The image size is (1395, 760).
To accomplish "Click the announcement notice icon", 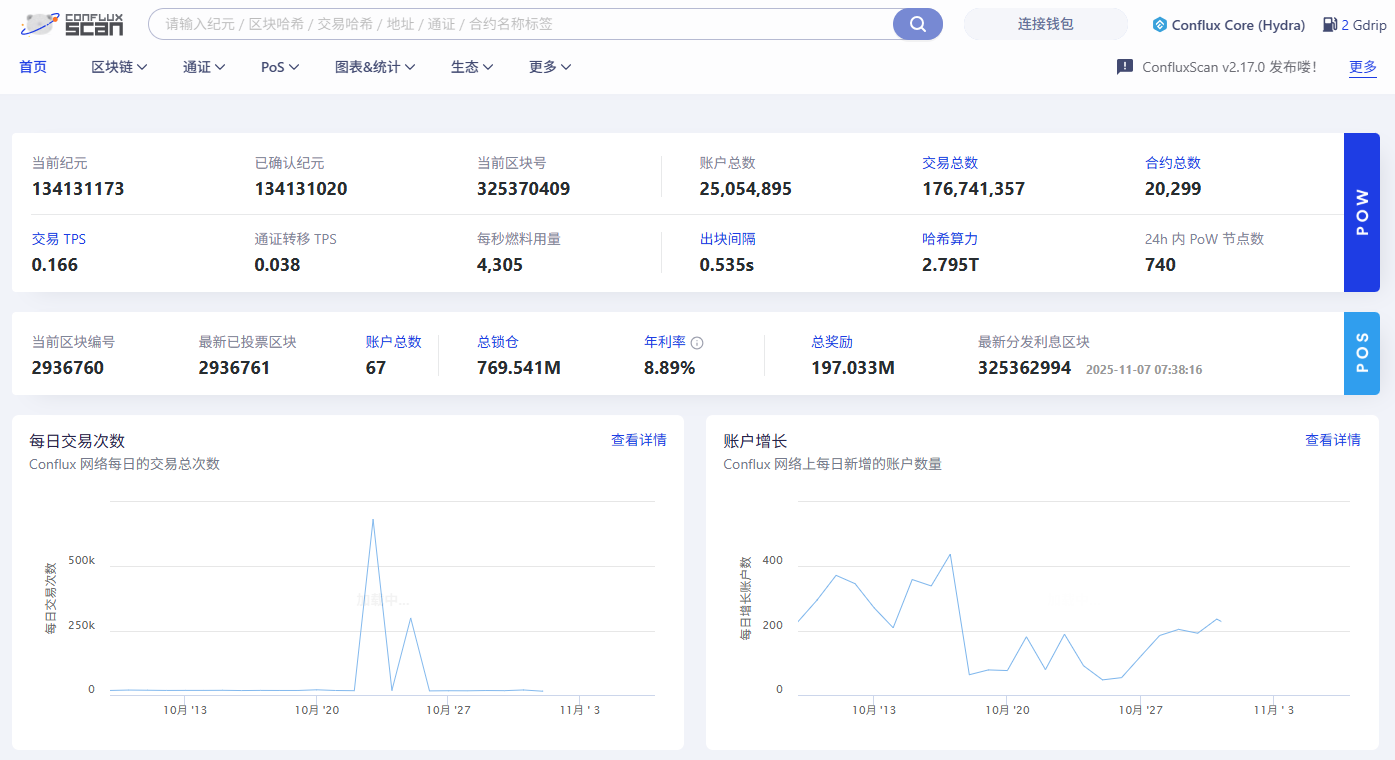I will pyautogui.click(x=1124, y=67).
